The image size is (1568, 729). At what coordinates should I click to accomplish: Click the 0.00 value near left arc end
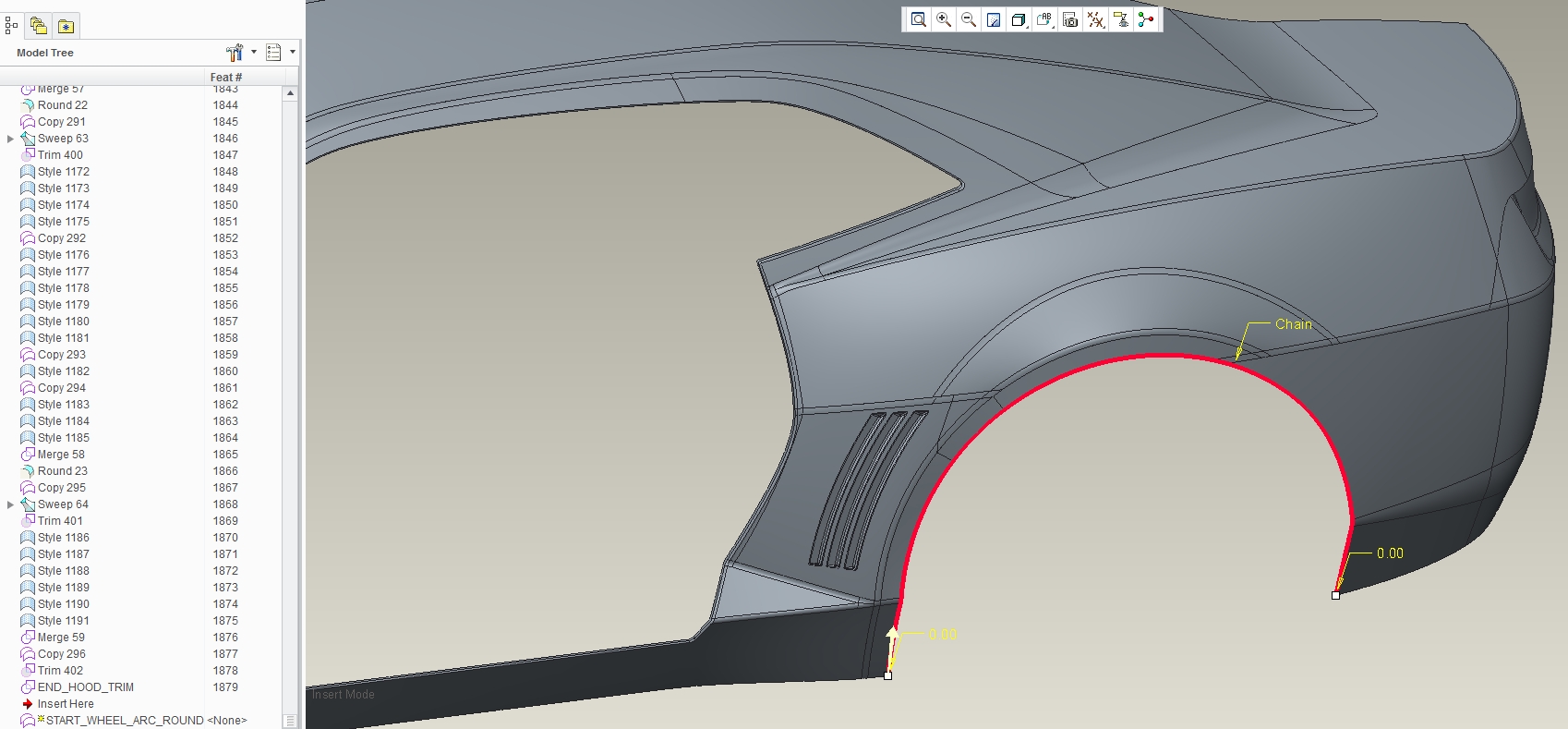point(943,635)
